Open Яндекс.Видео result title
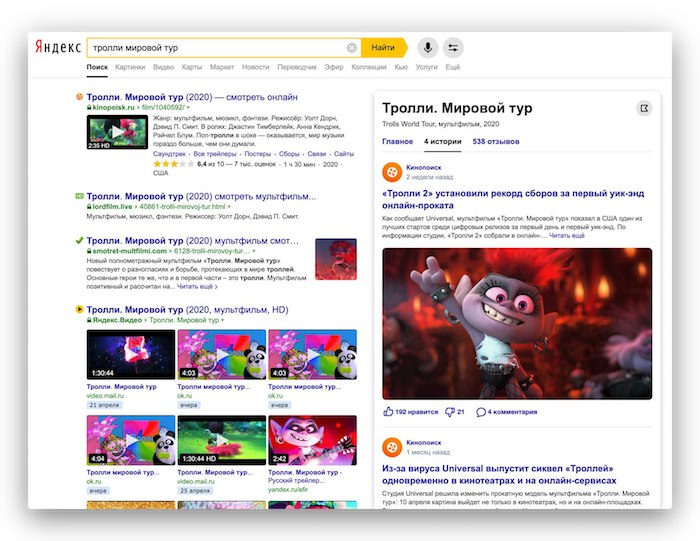This screenshot has height=541, width=700. [188, 309]
